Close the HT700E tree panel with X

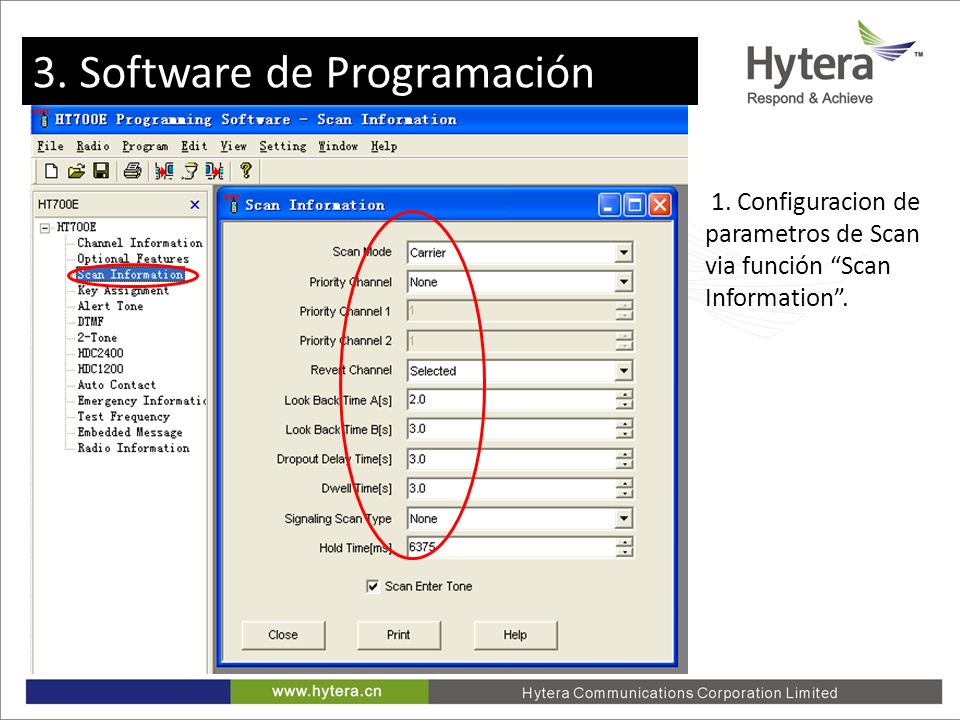click(x=195, y=204)
